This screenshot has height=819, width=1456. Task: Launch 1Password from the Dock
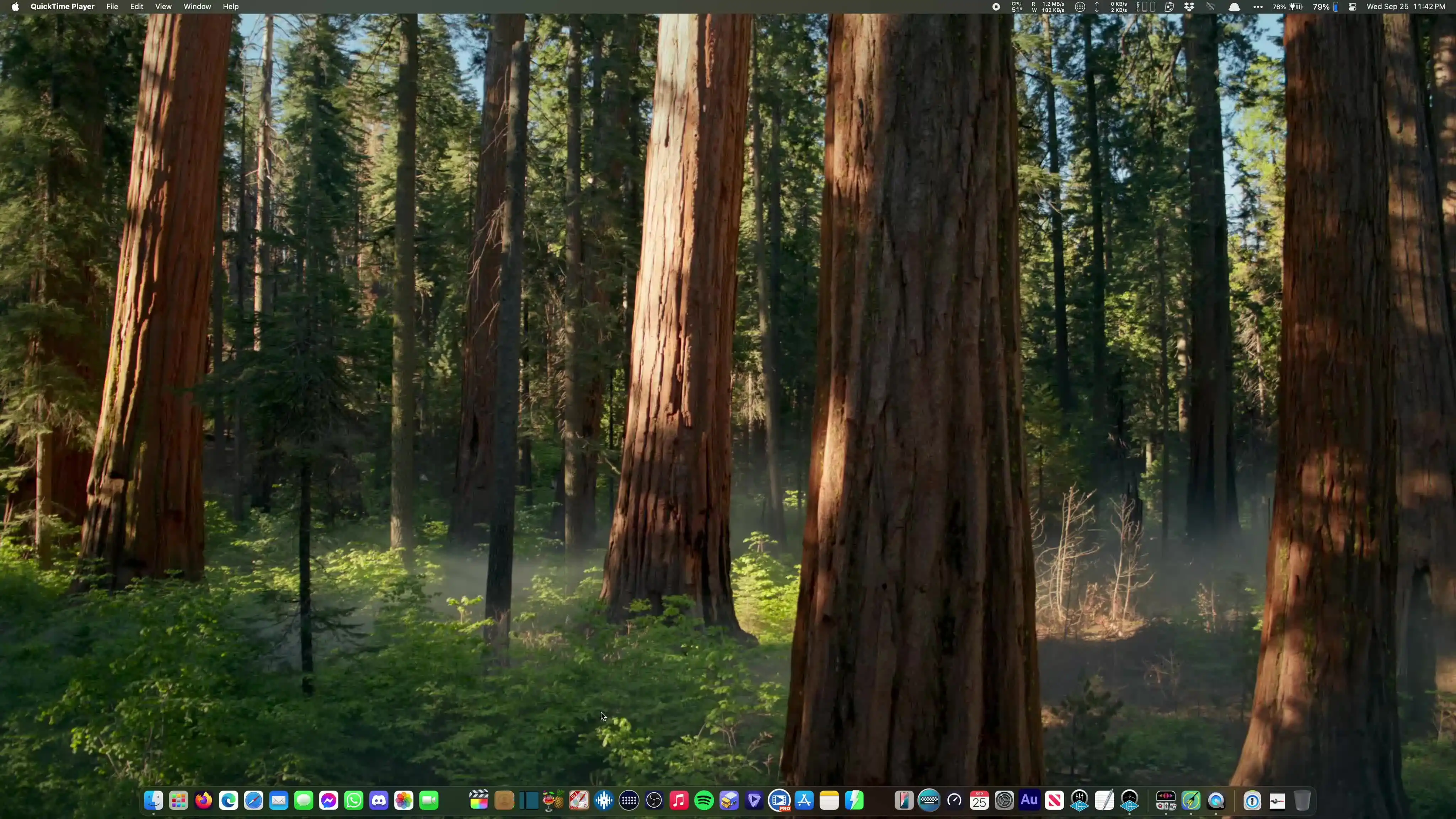coord(1252,801)
